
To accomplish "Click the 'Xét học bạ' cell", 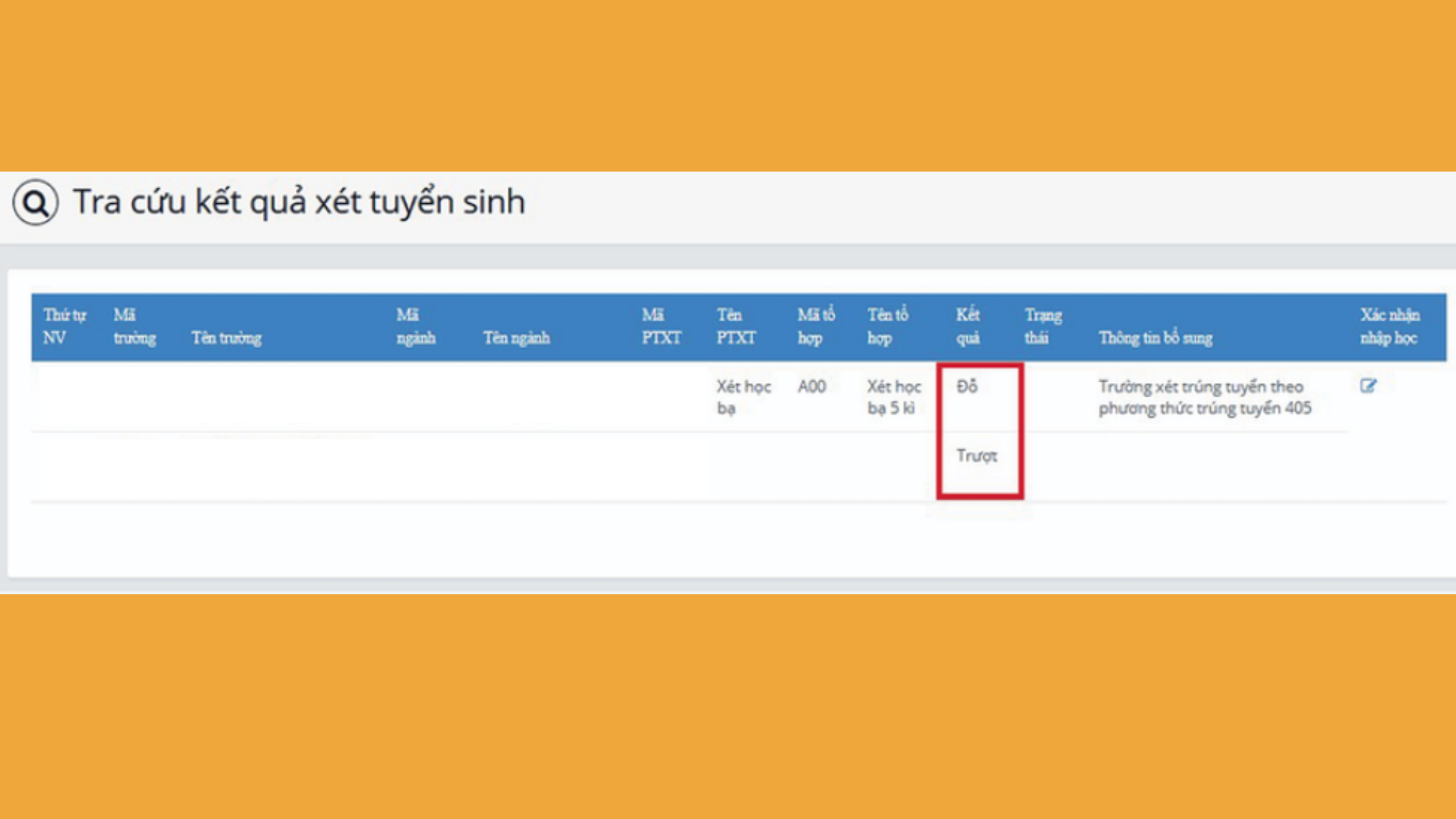I will pyautogui.click(x=744, y=397).
